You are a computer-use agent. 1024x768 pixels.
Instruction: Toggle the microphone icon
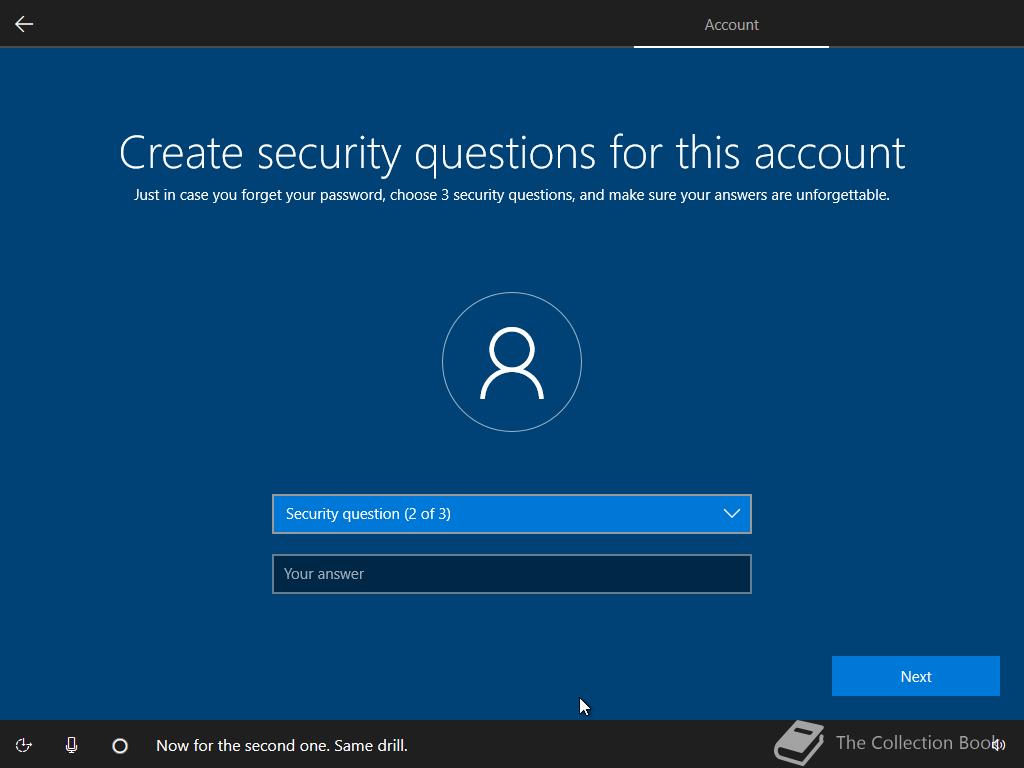(x=72, y=745)
